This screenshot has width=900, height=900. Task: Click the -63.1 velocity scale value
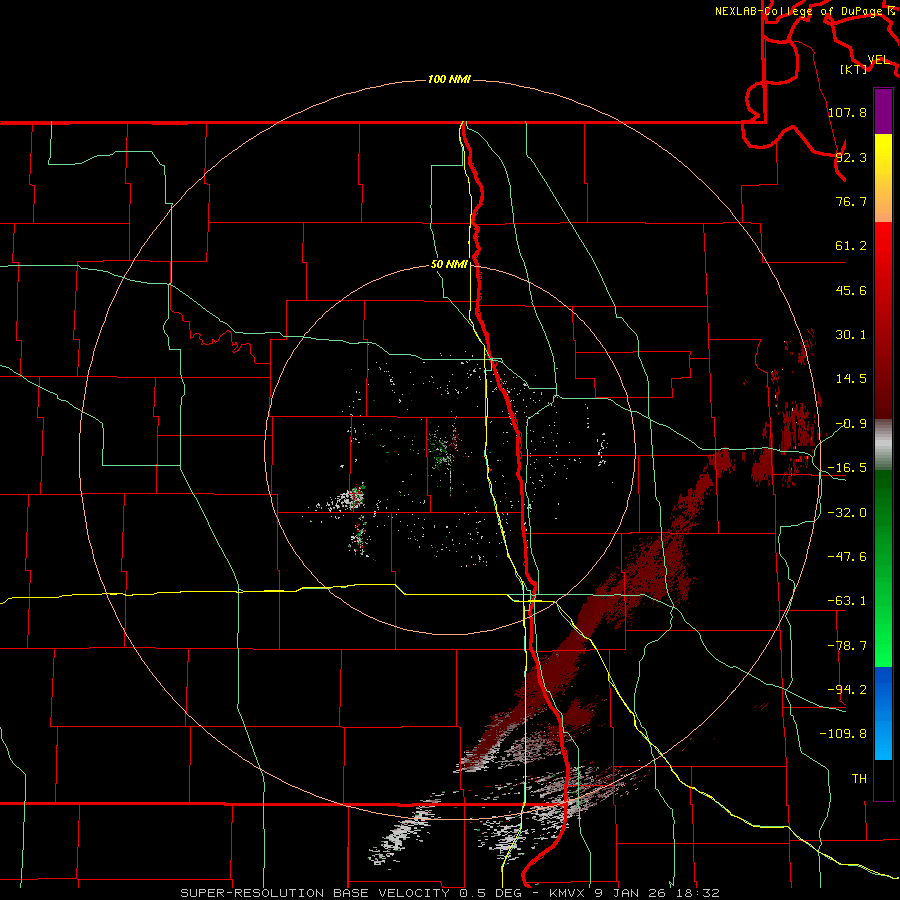(x=847, y=601)
